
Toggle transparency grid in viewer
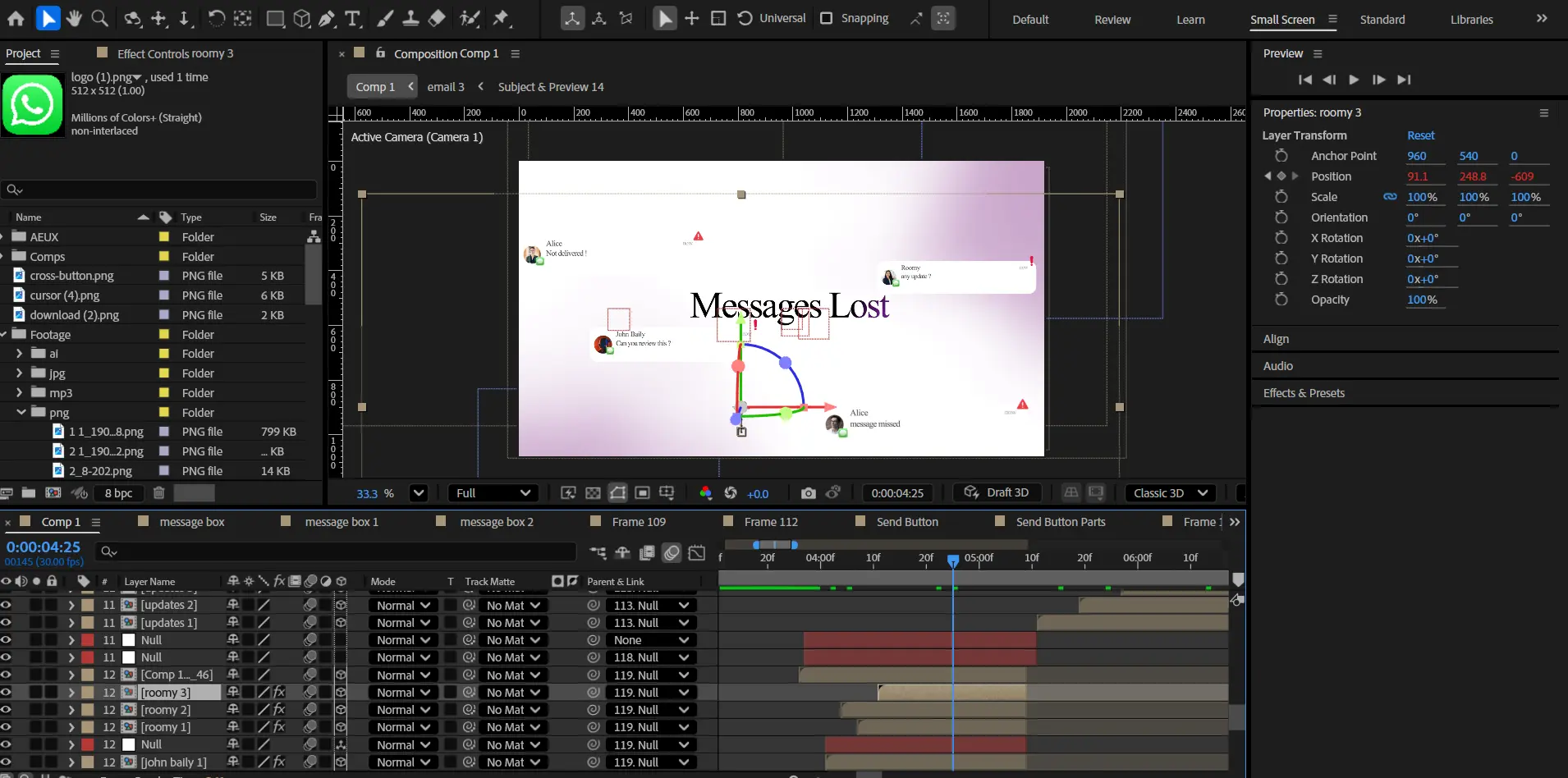593,493
